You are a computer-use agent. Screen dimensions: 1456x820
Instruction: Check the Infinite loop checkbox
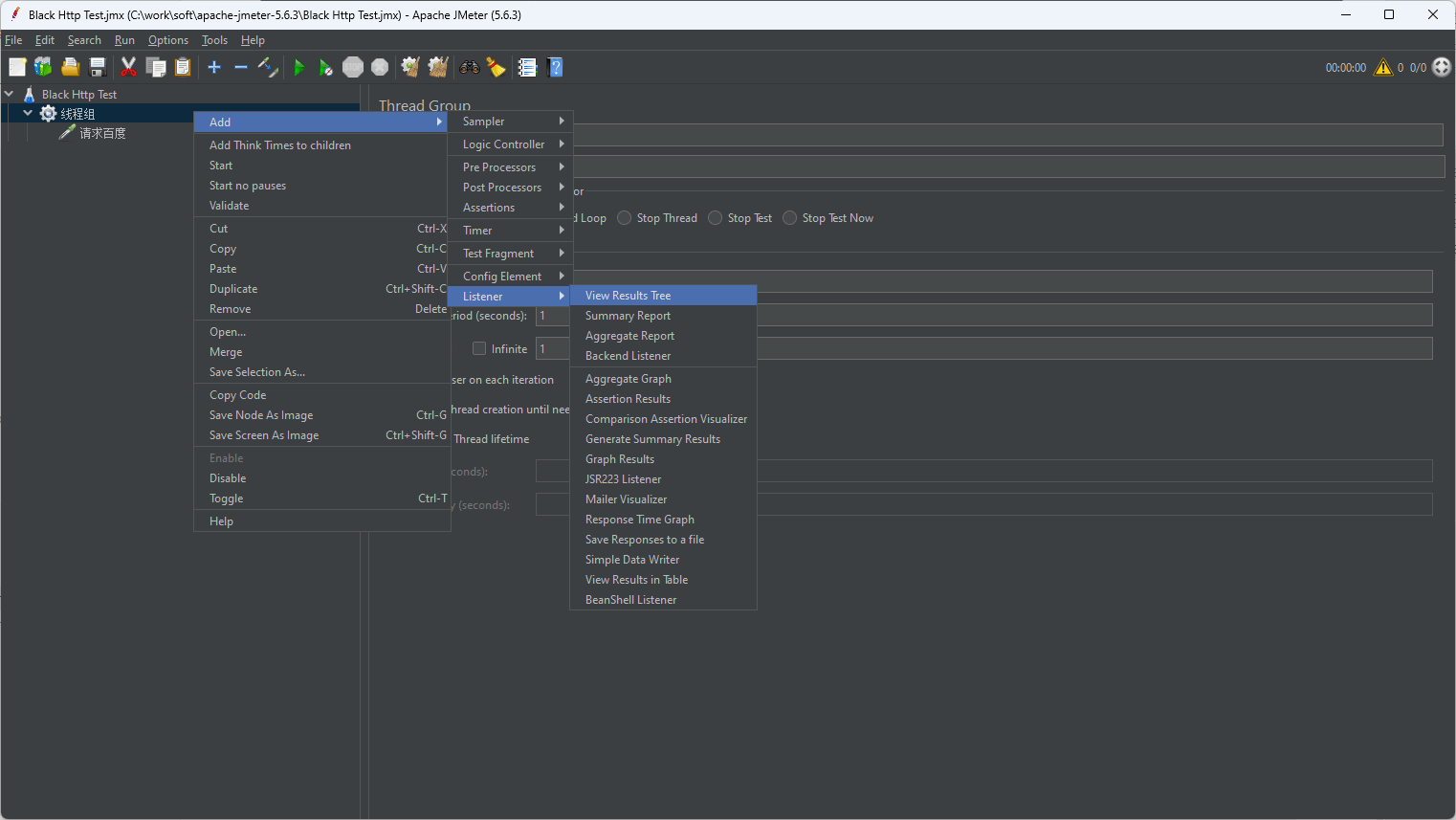point(479,348)
